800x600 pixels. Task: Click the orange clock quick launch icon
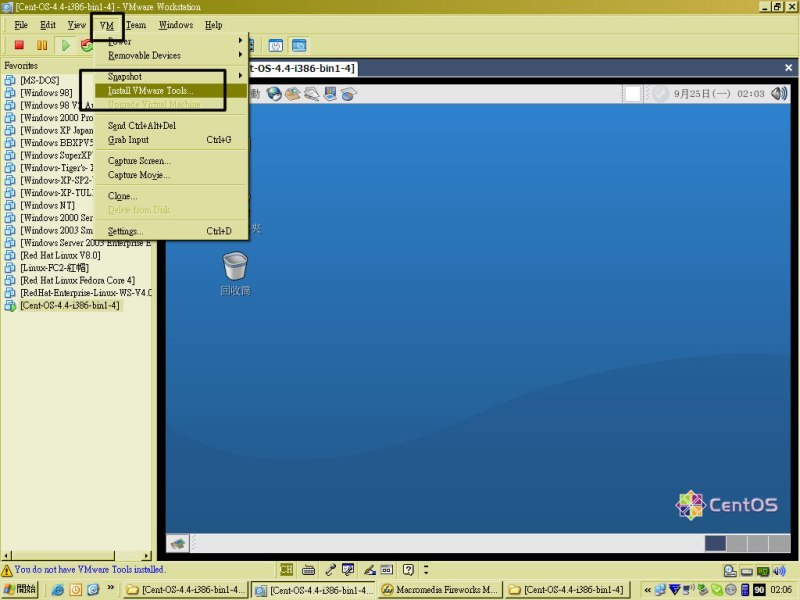(76, 590)
